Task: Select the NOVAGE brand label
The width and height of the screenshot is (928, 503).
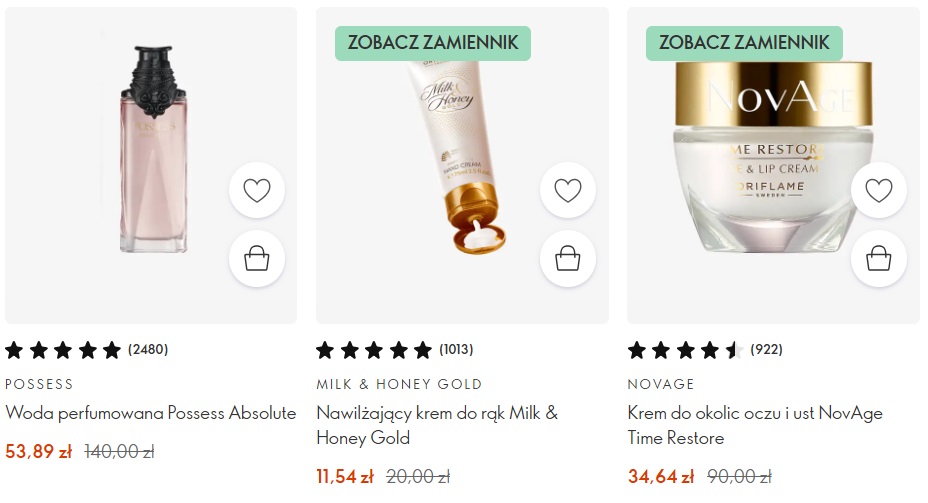Action: click(661, 384)
